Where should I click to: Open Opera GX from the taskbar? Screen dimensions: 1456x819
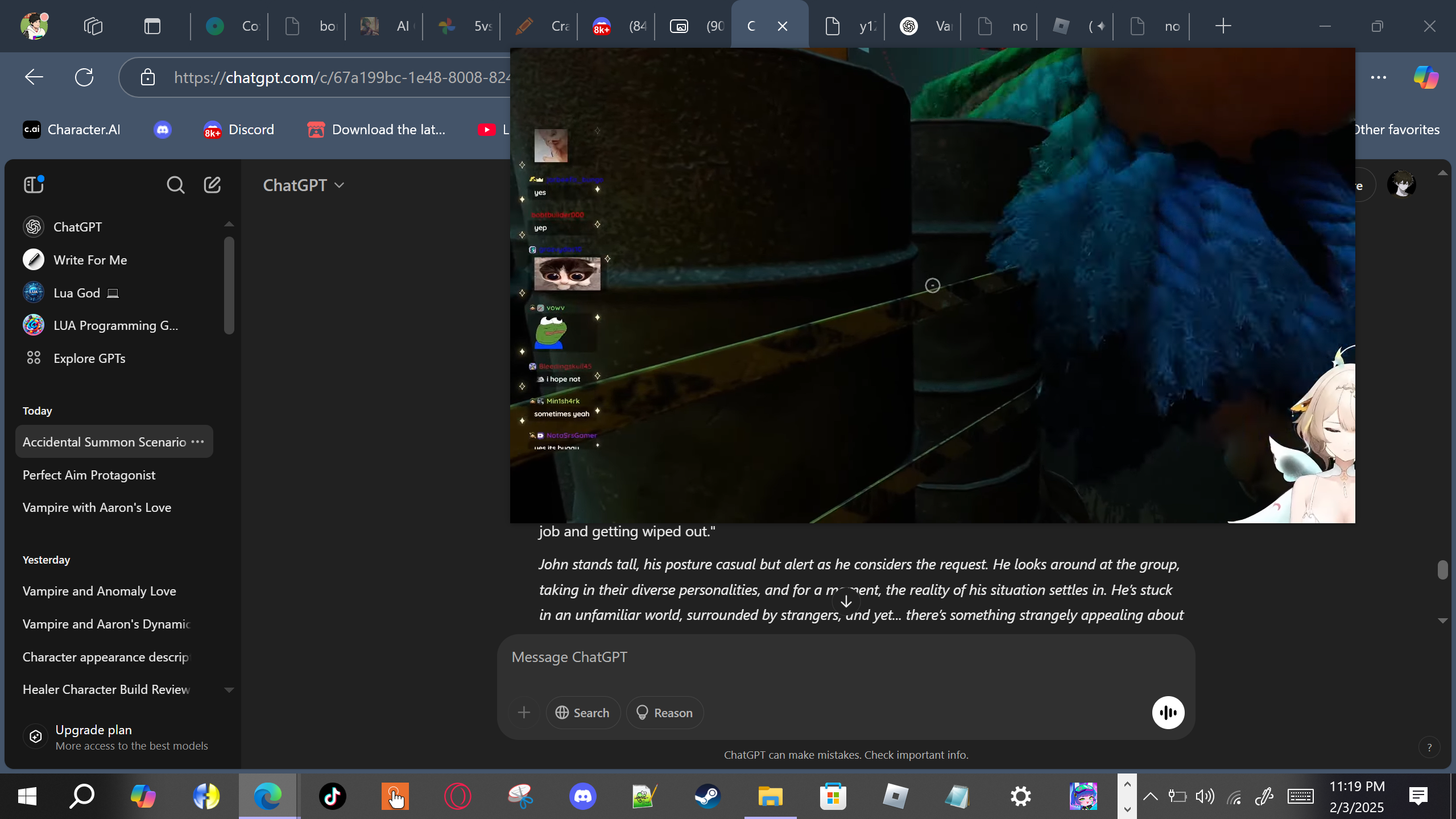tap(458, 796)
